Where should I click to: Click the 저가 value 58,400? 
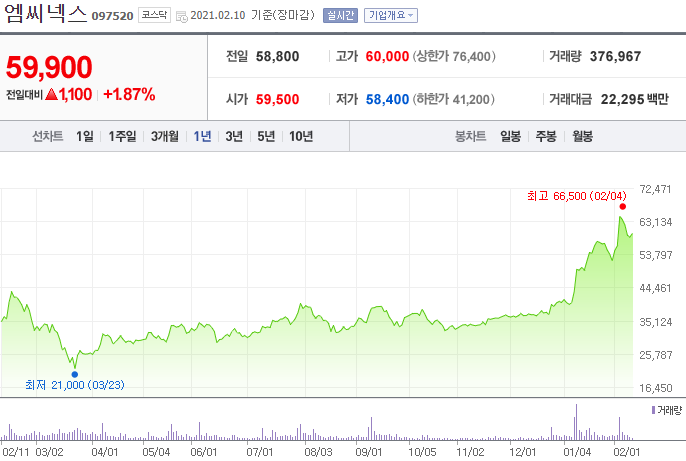pyautogui.click(x=387, y=100)
